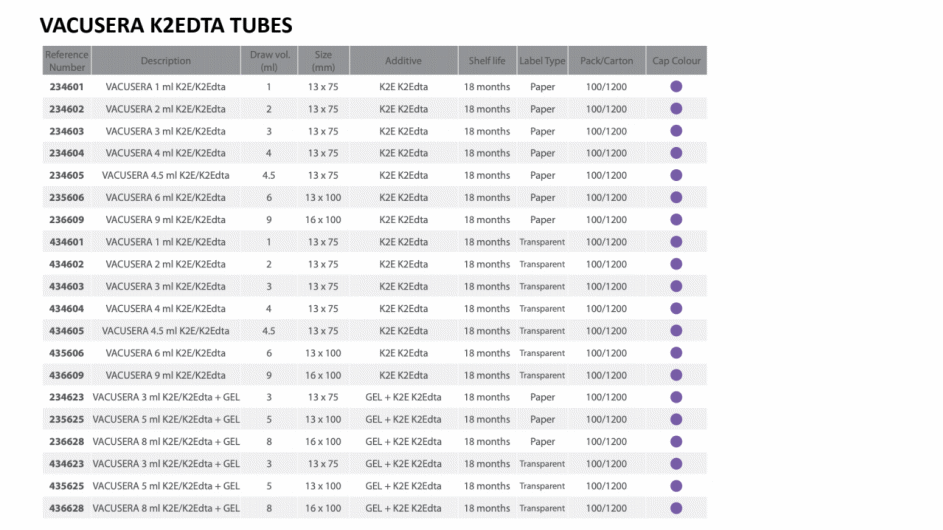Click size 13 x 100 in row 235606

click(x=324, y=197)
